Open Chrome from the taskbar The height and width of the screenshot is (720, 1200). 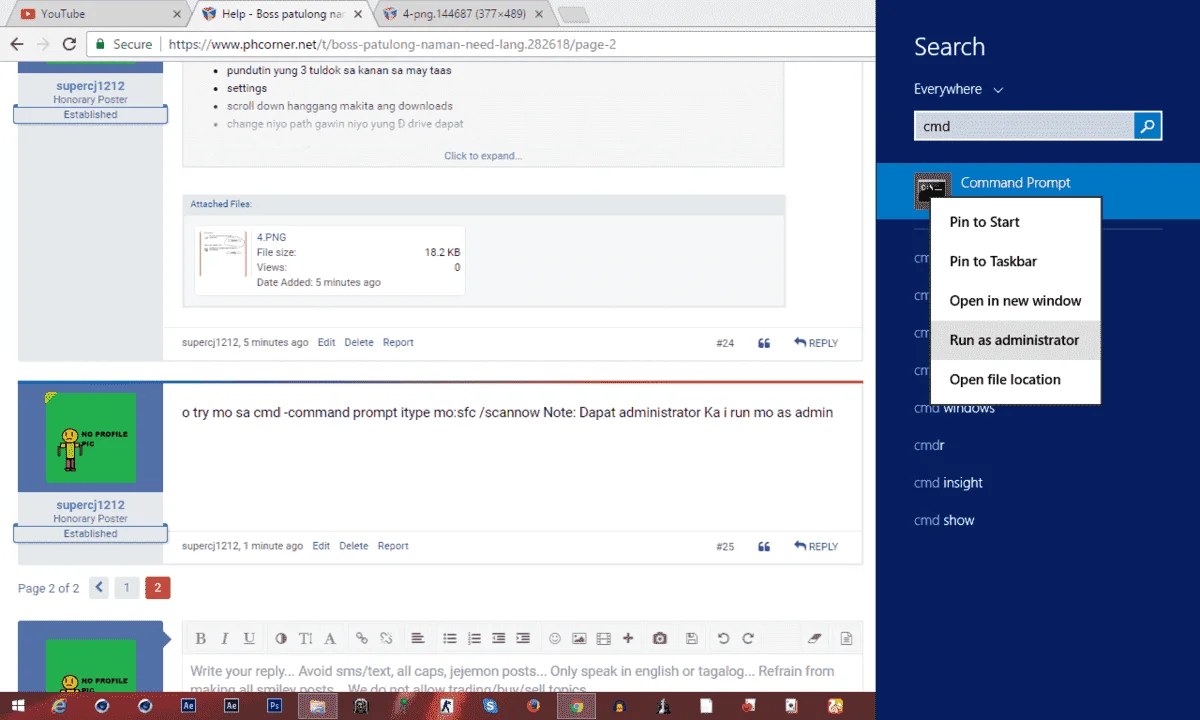click(x=576, y=706)
